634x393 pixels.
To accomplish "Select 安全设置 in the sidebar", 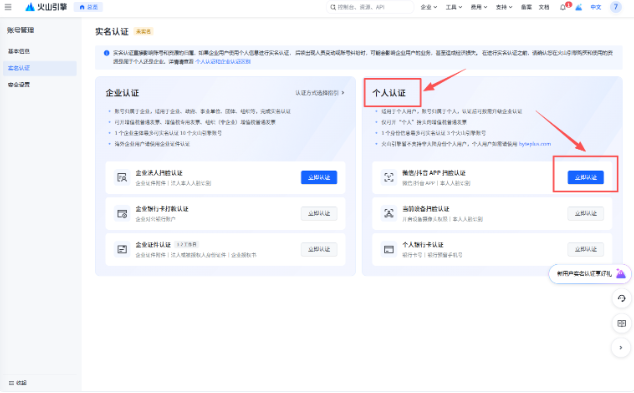I will [40, 85].
